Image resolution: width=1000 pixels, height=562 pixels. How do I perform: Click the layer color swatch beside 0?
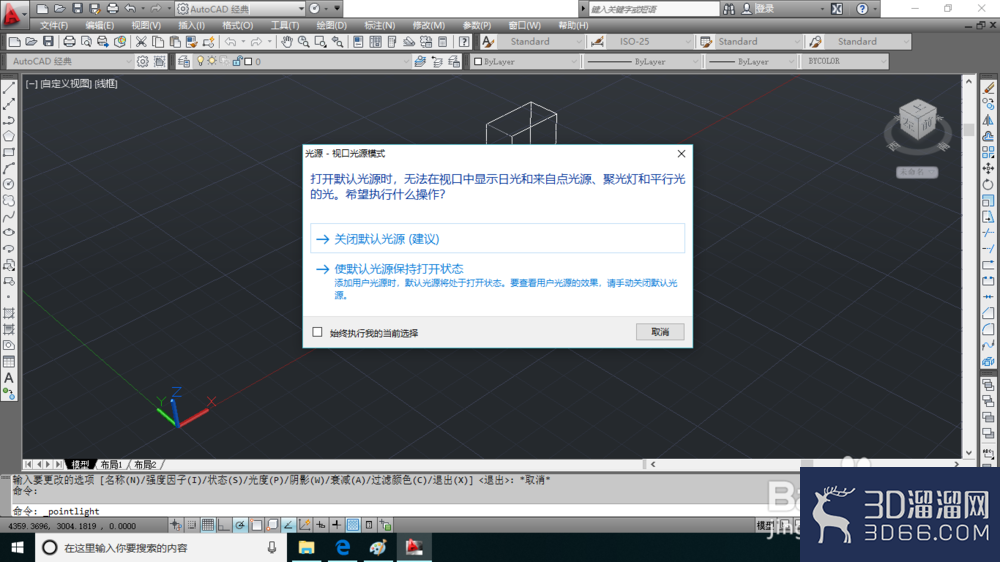(249, 61)
